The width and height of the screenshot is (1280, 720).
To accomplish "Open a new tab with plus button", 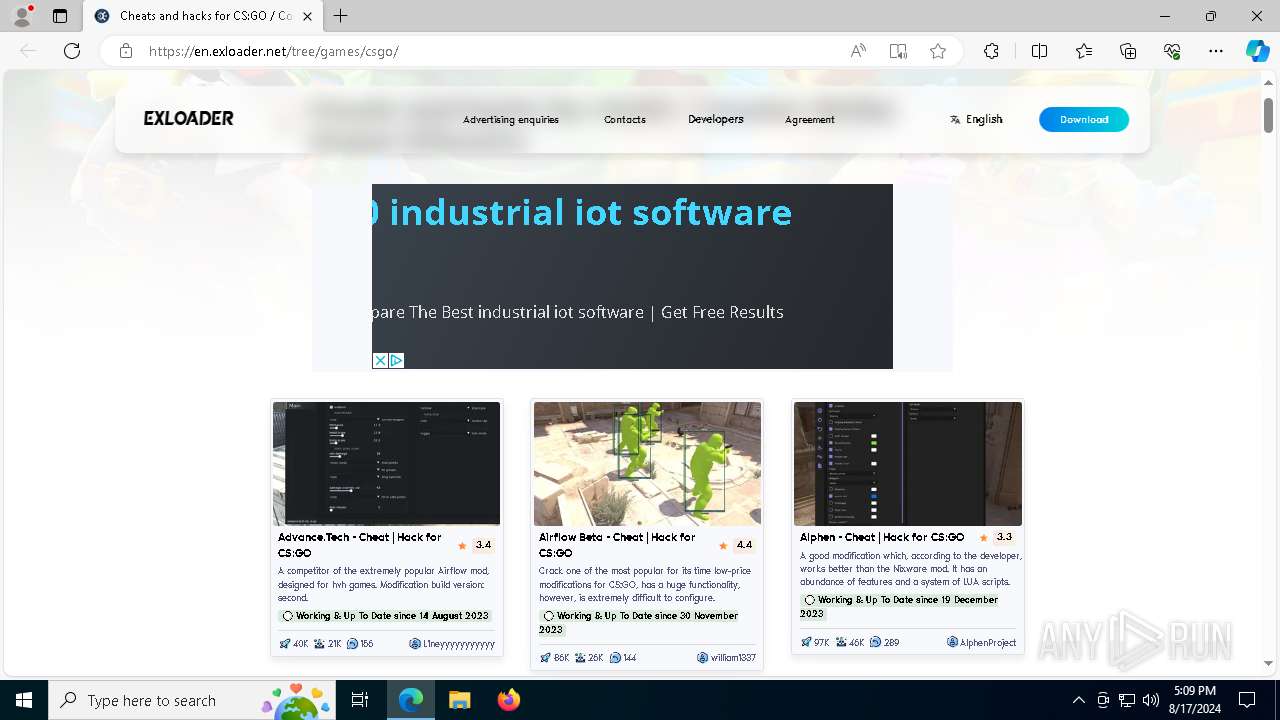I will click(341, 16).
